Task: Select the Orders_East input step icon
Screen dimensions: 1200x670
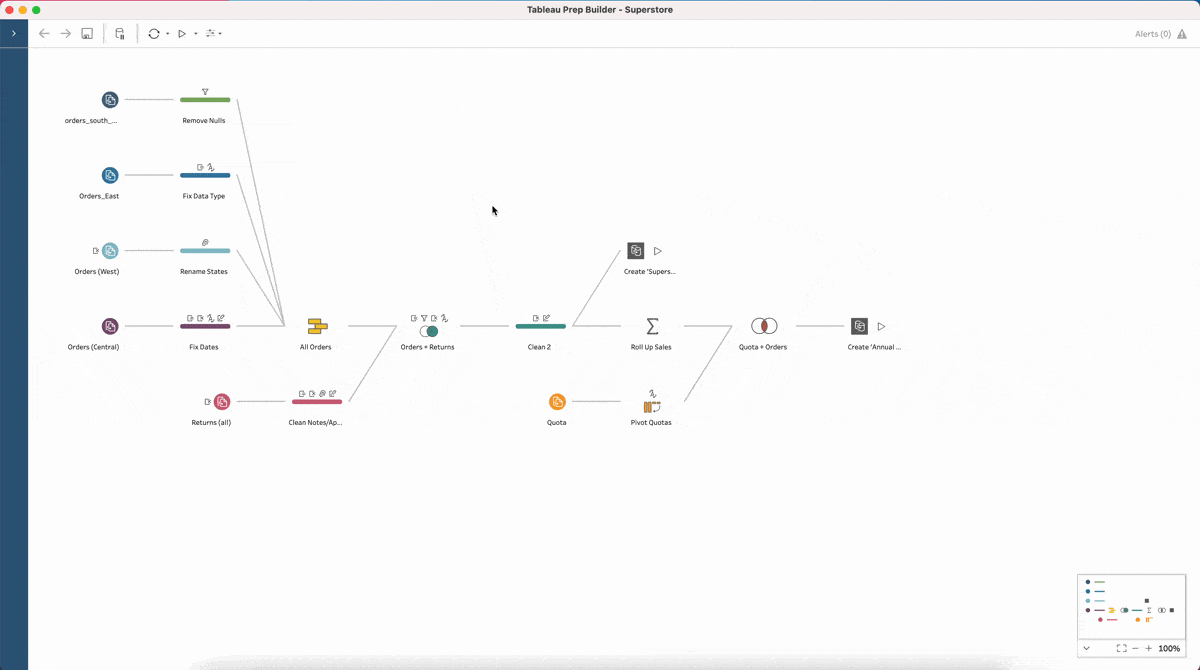Action: 110,175
